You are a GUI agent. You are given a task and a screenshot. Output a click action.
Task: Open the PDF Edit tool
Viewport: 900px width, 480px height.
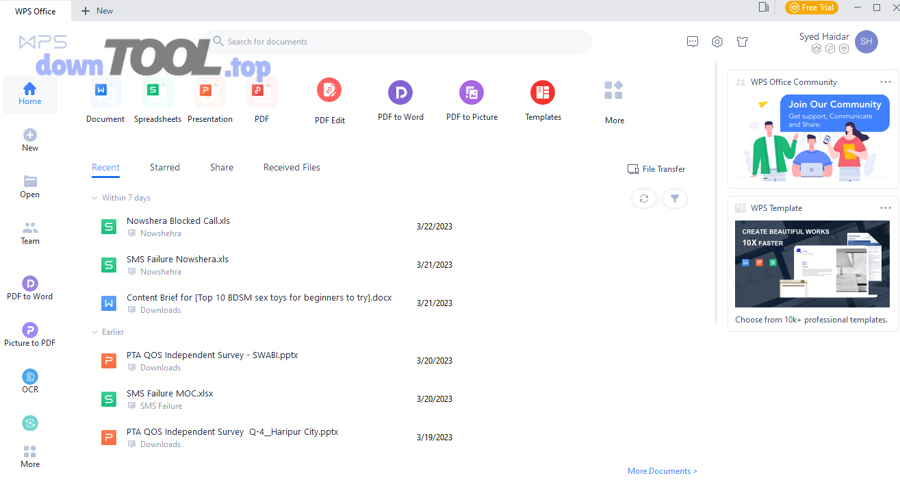[329, 91]
